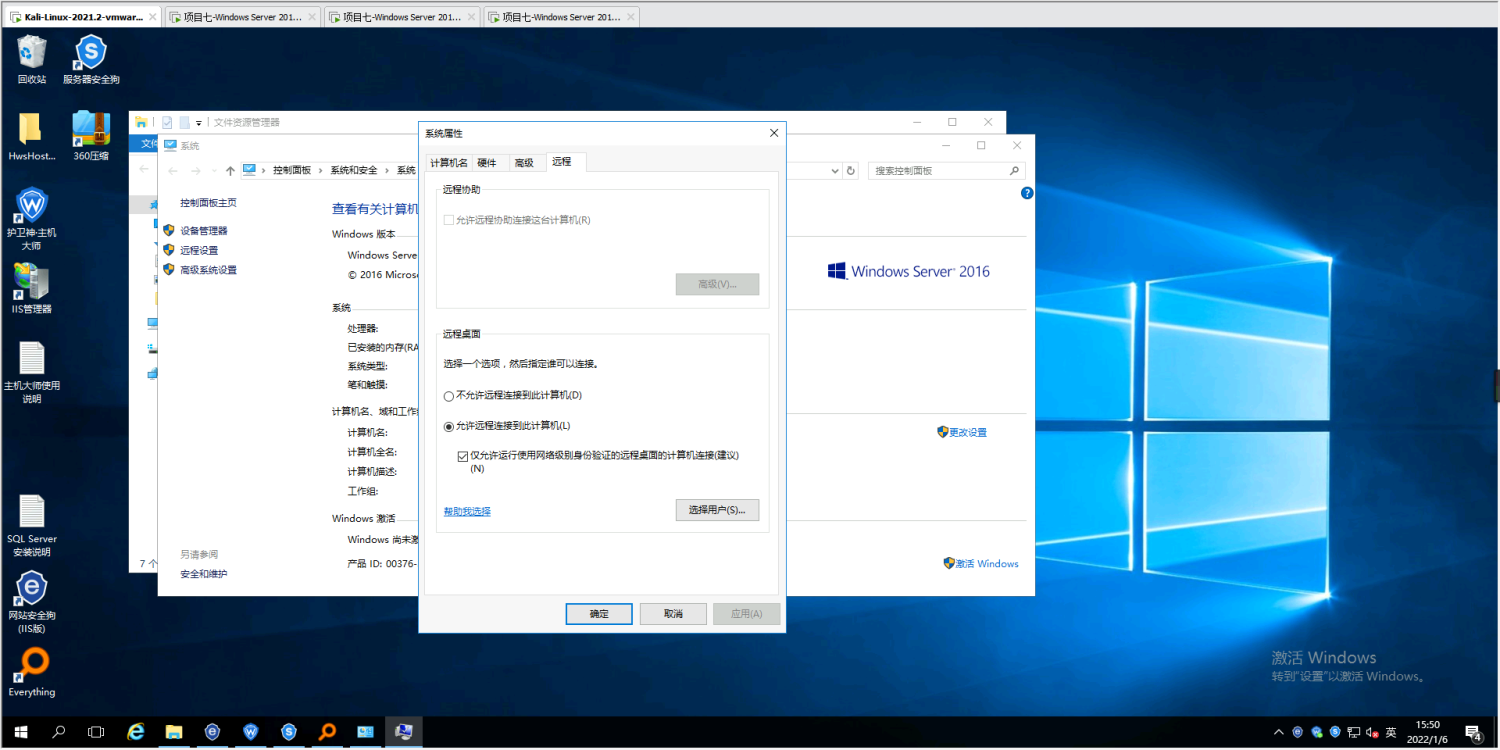Click the blue S shield taskbar icon

point(289,732)
